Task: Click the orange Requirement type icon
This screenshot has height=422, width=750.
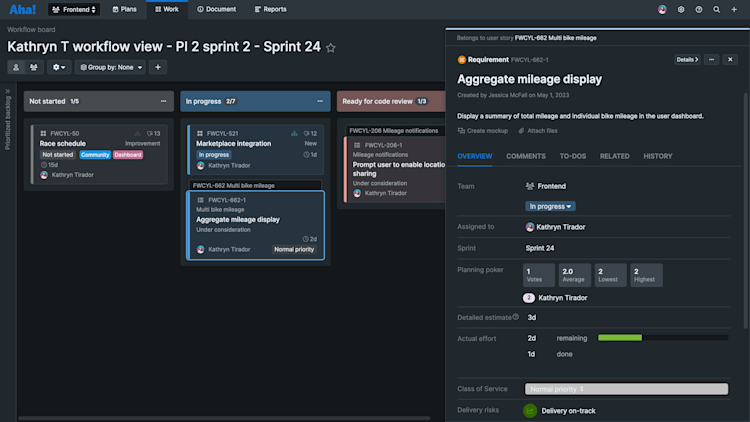Action: point(462,60)
